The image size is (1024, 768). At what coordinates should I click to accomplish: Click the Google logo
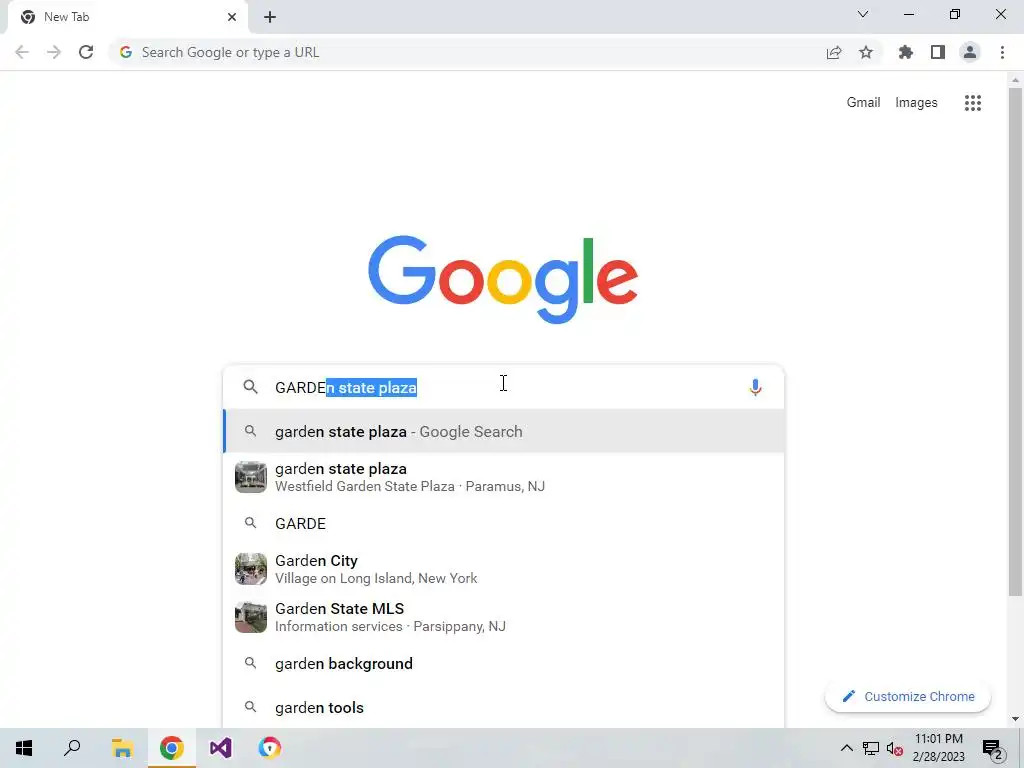pos(503,280)
